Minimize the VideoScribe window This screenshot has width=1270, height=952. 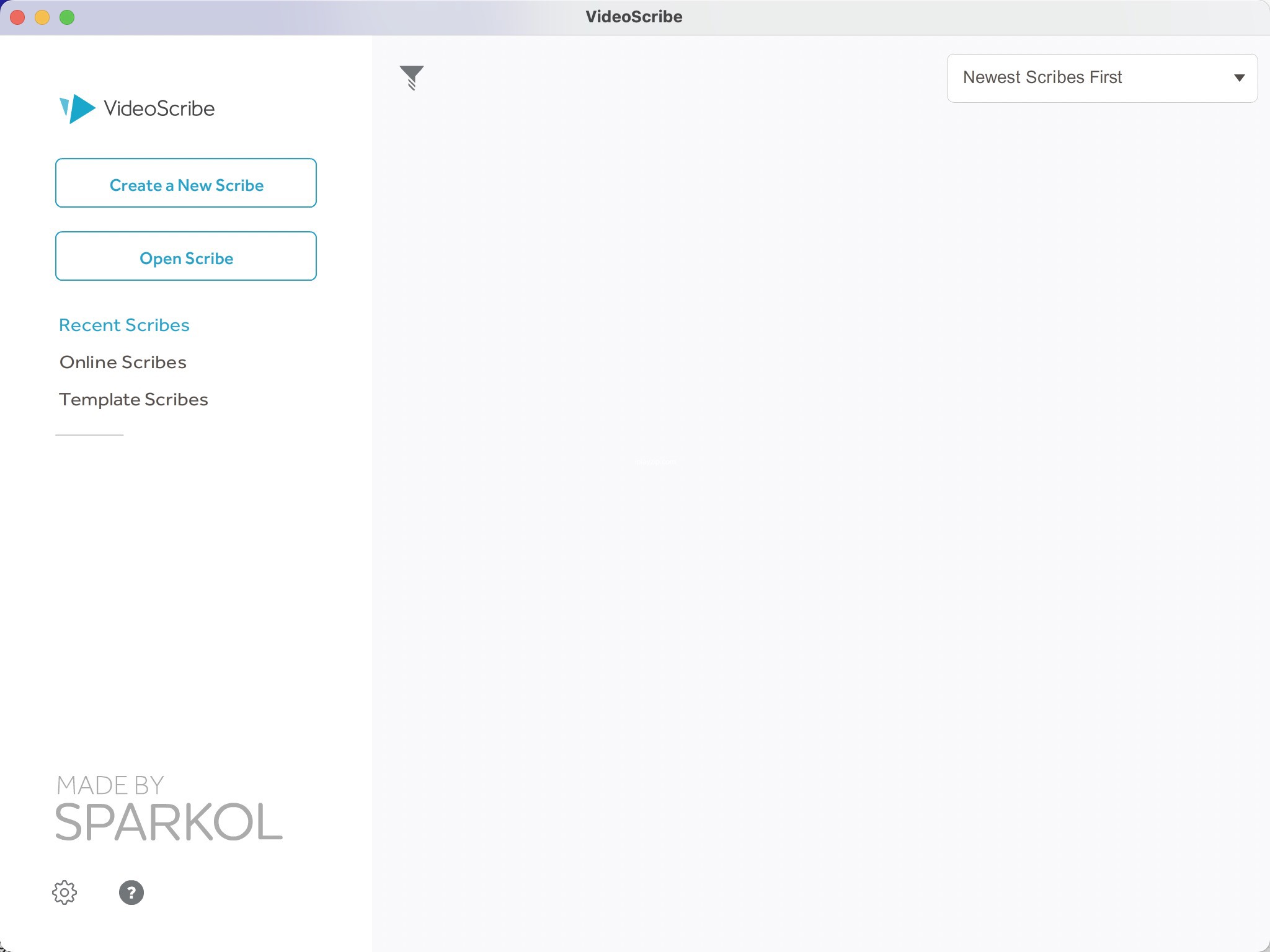(x=42, y=17)
